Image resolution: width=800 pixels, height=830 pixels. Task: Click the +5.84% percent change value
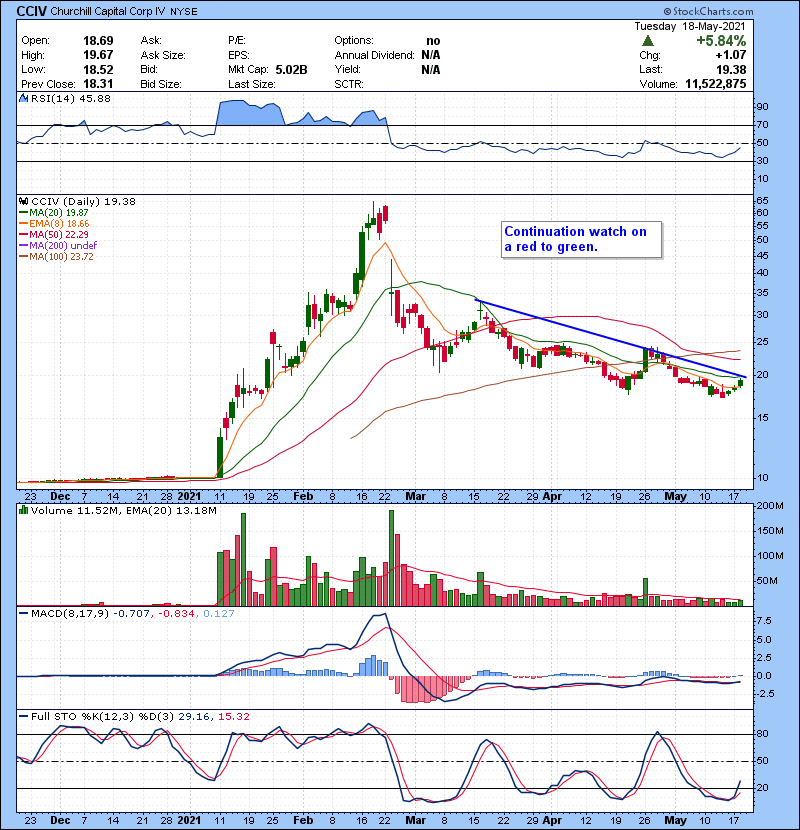721,41
